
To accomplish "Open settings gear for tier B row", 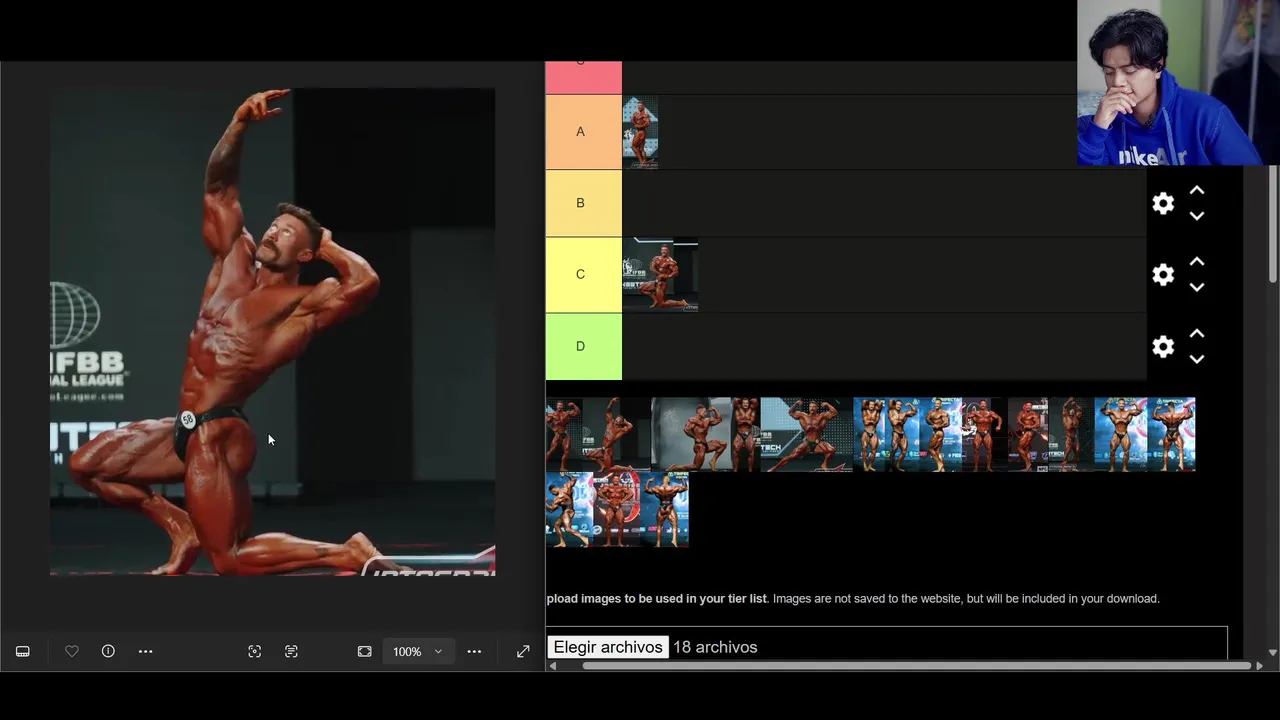I will tap(1163, 203).
